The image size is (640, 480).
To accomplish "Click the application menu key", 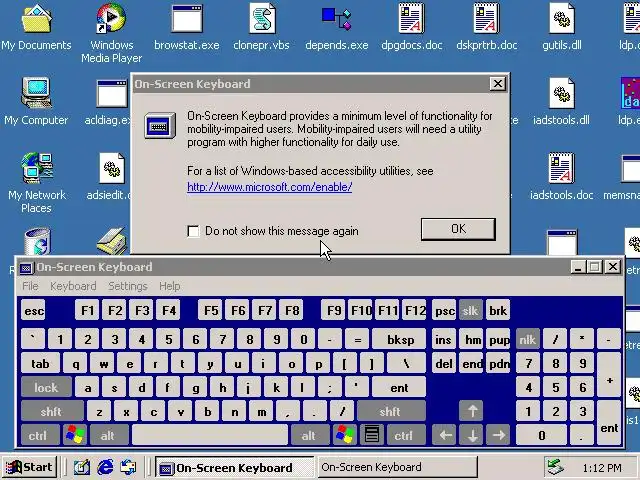I will (x=371, y=435).
